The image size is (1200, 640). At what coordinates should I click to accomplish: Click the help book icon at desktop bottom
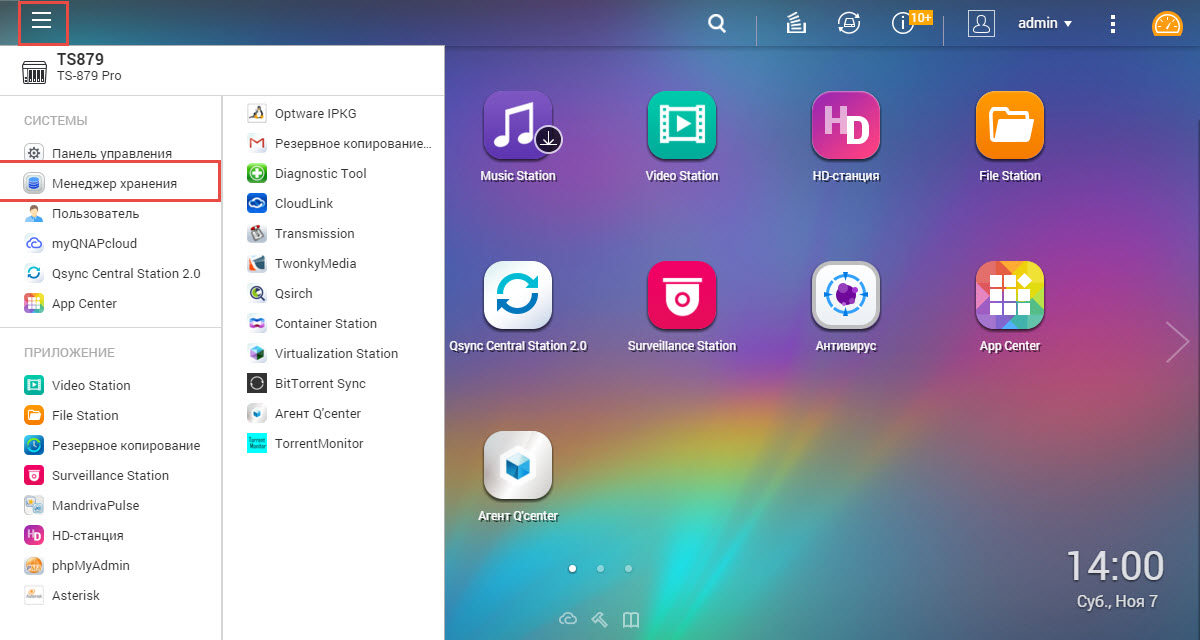pyautogui.click(x=631, y=620)
